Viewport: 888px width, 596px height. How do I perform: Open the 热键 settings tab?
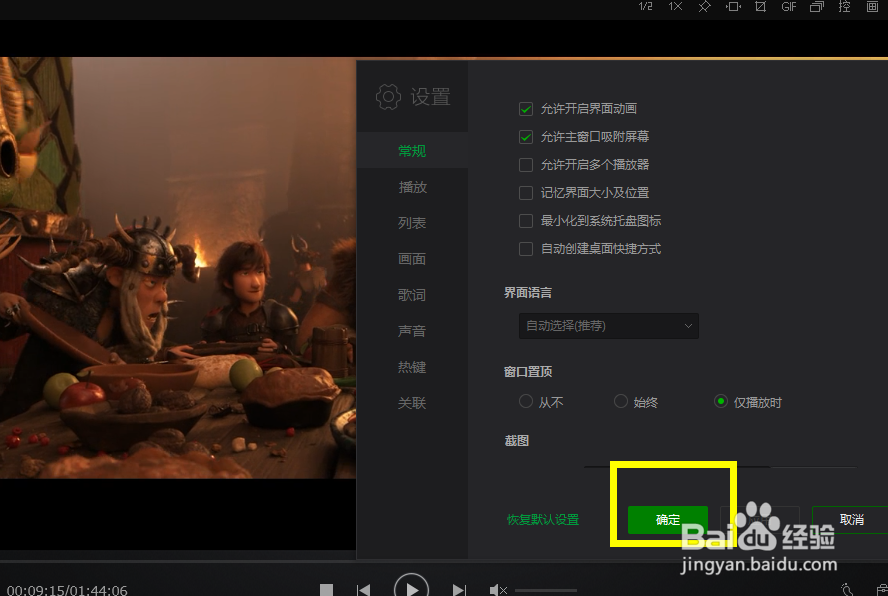pyautogui.click(x=412, y=367)
